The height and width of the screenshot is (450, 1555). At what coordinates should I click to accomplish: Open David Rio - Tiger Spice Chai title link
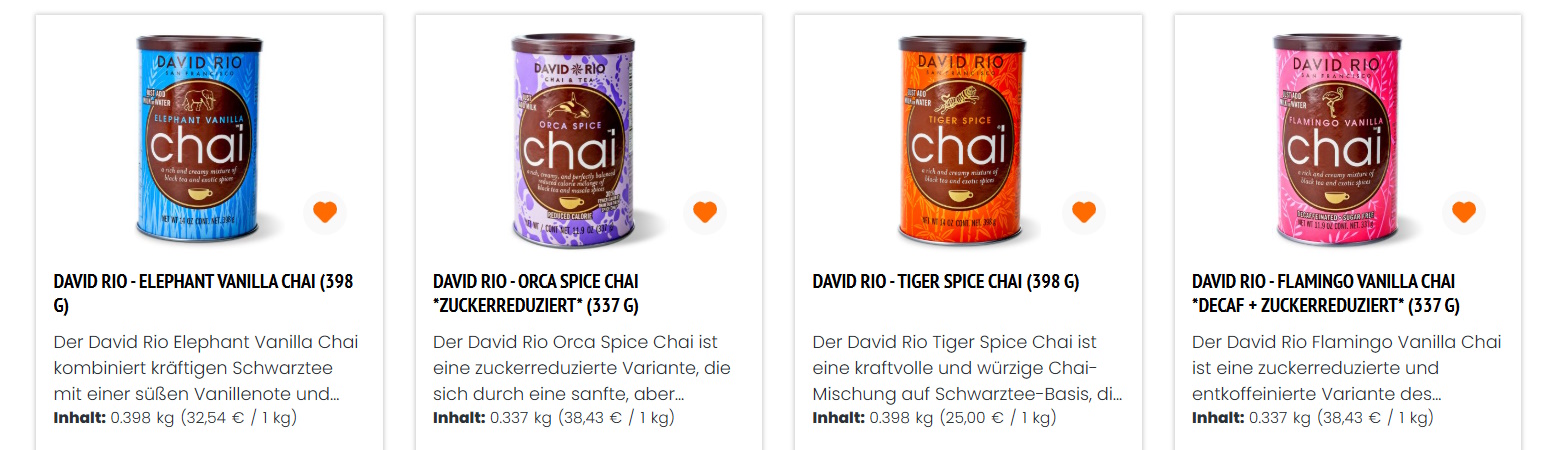point(946,282)
